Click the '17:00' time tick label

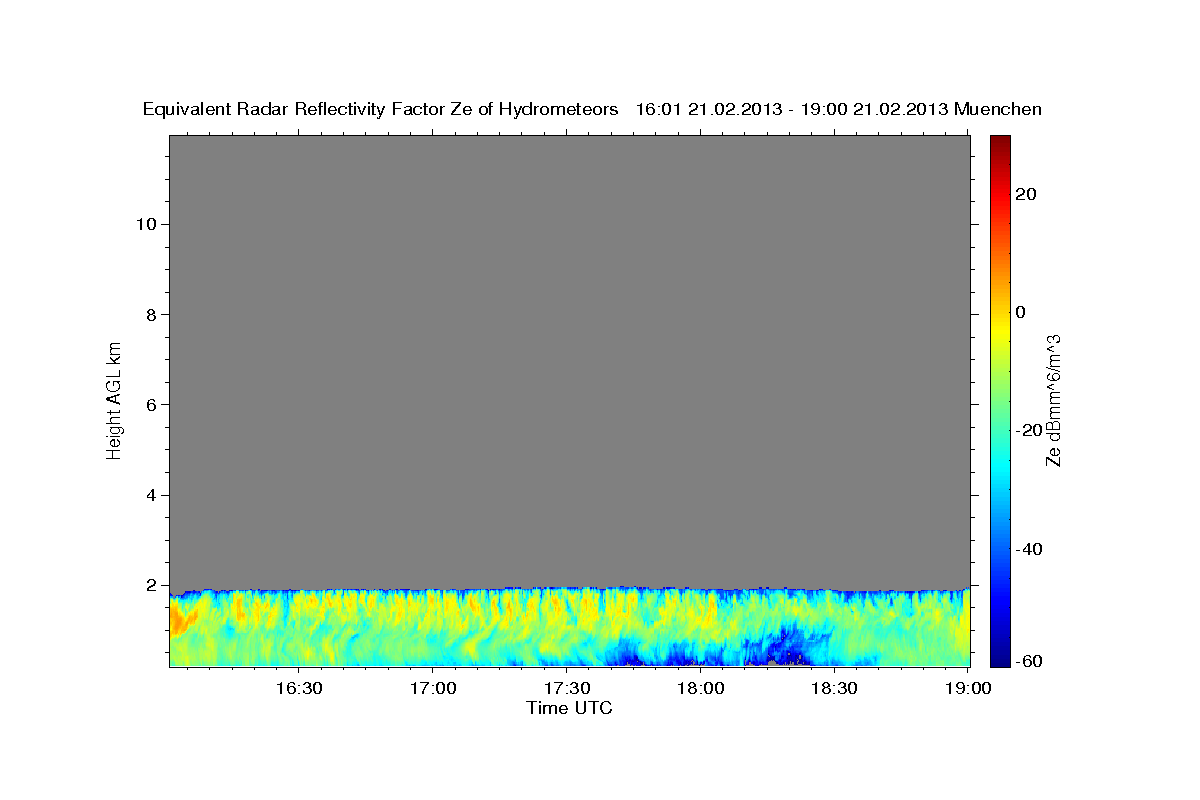click(x=433, y=689)
